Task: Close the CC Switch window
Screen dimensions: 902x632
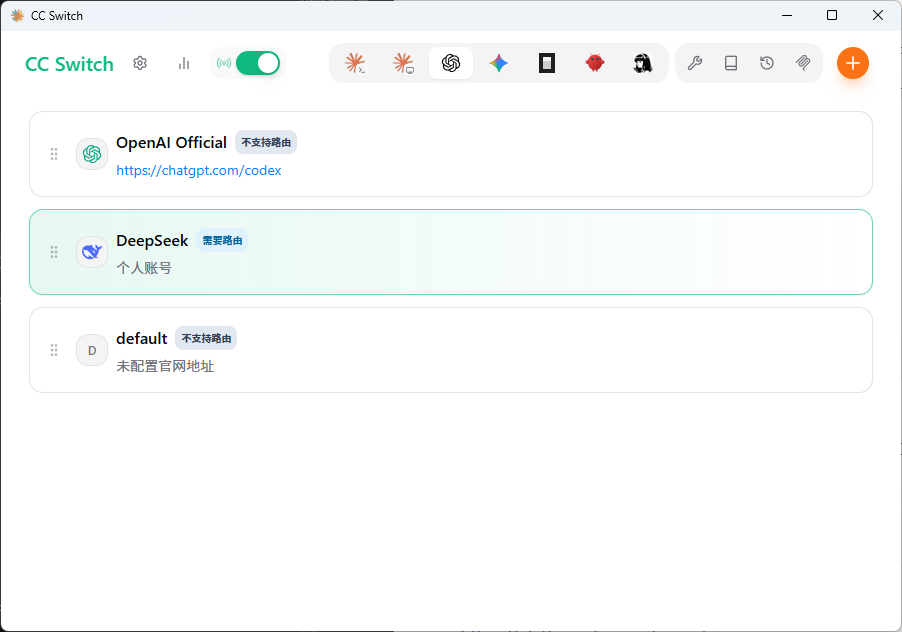Action: click(878, 16)
